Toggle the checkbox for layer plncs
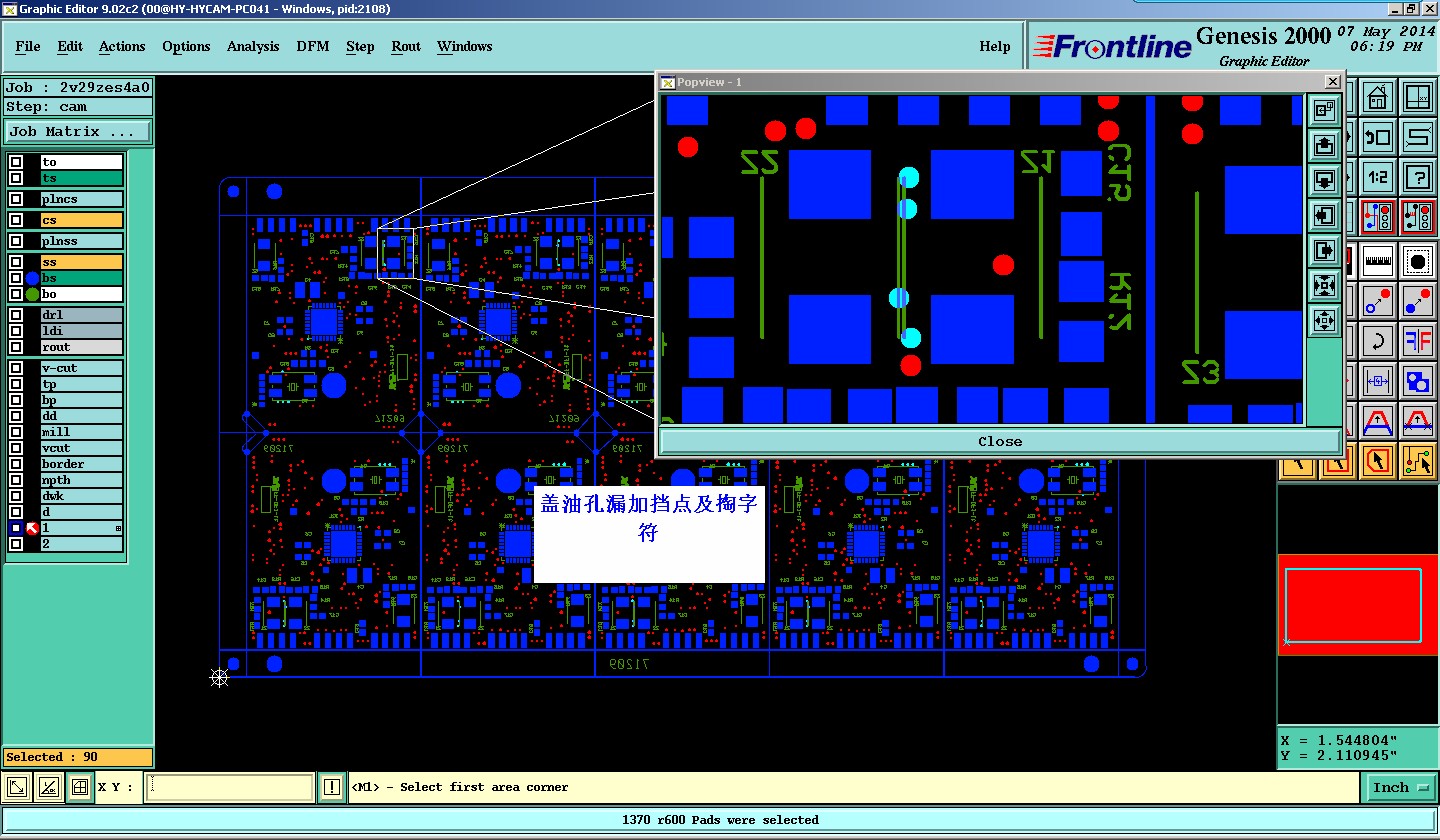 16,199
